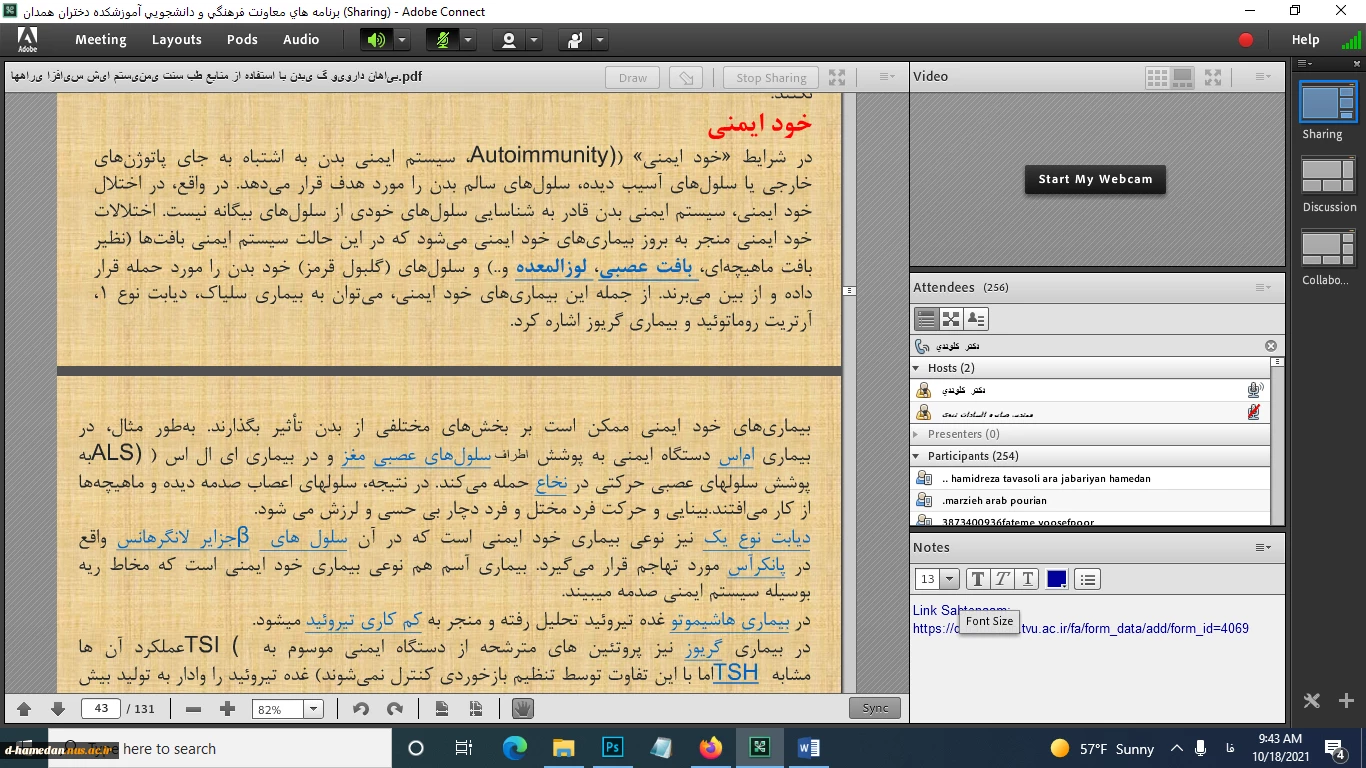Viewport: 1366px width, 768px height.
Task: Click the fit width icon
Action: [476, 709]
